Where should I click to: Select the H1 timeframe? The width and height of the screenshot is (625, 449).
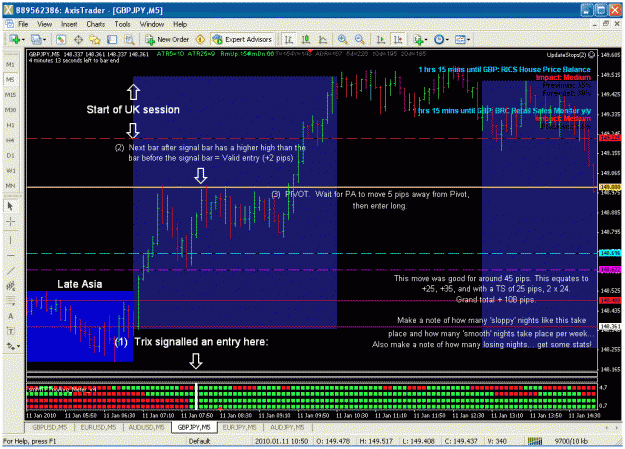pyautogui.click(x=10, y=125)
